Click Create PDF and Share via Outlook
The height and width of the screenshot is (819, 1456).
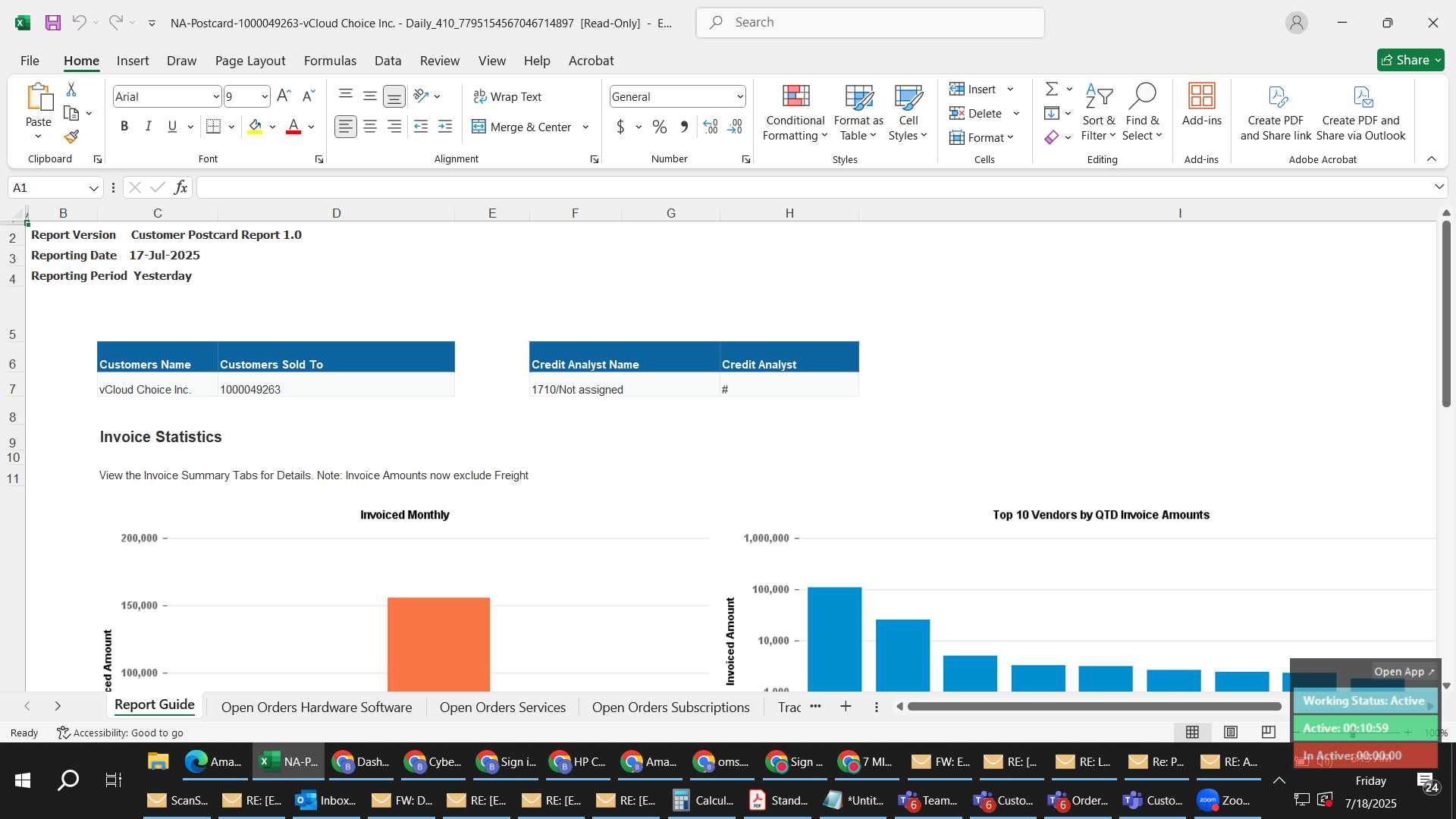point(1361,112)
